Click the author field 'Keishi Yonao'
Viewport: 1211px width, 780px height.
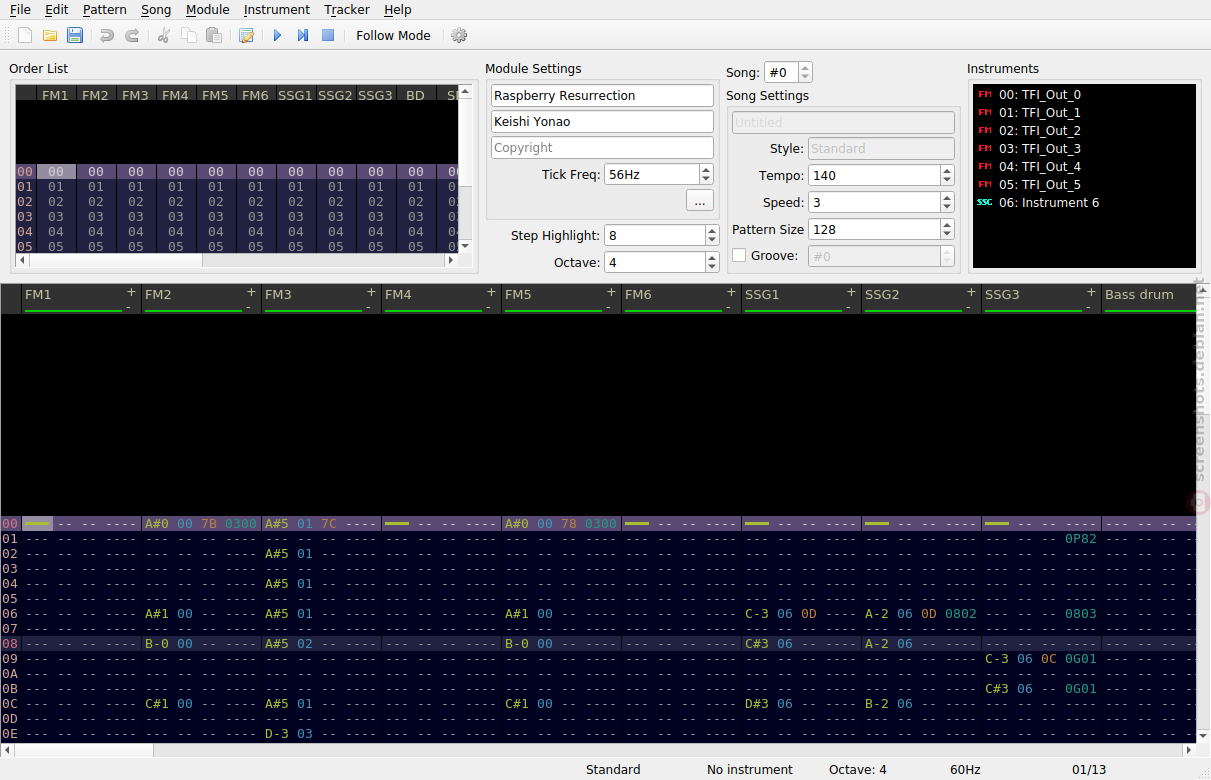coord(602,122)
